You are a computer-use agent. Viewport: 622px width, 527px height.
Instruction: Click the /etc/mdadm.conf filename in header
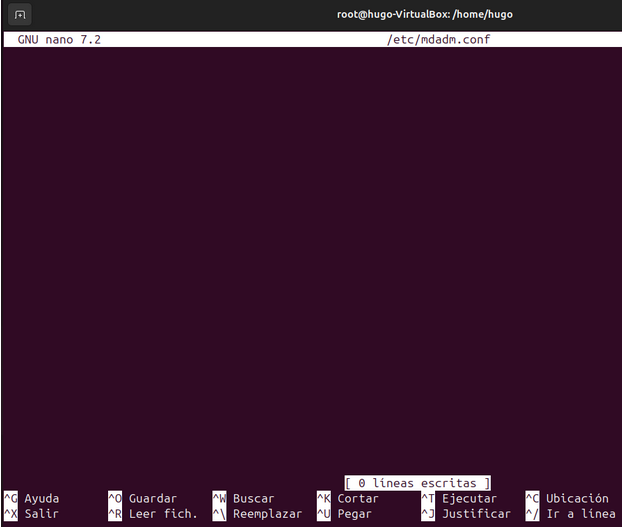coord(438,40)
